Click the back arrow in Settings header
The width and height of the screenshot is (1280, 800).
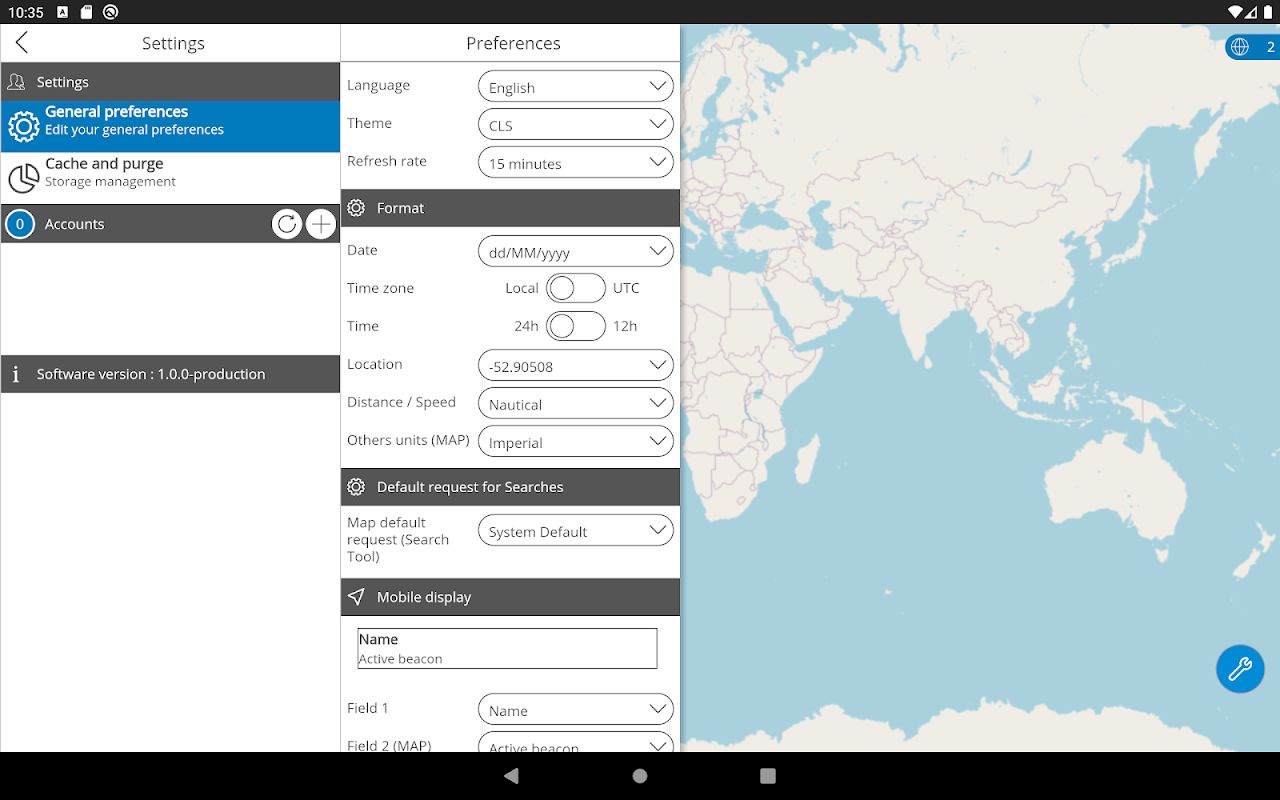(22, 42)
